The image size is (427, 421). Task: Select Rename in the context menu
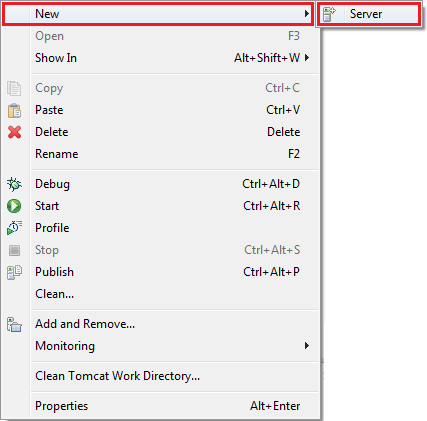(160, 154)
